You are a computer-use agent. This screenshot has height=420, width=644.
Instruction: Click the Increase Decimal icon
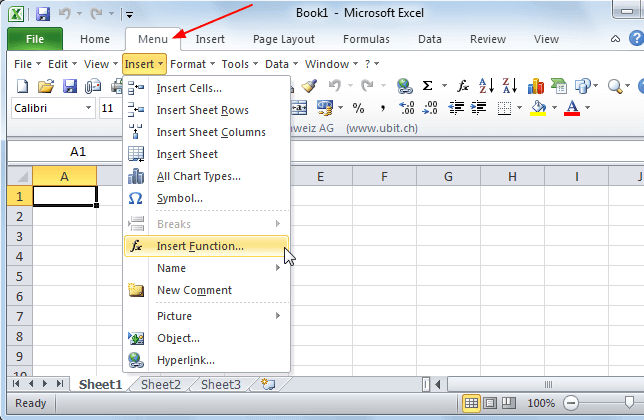pos(407,108)
